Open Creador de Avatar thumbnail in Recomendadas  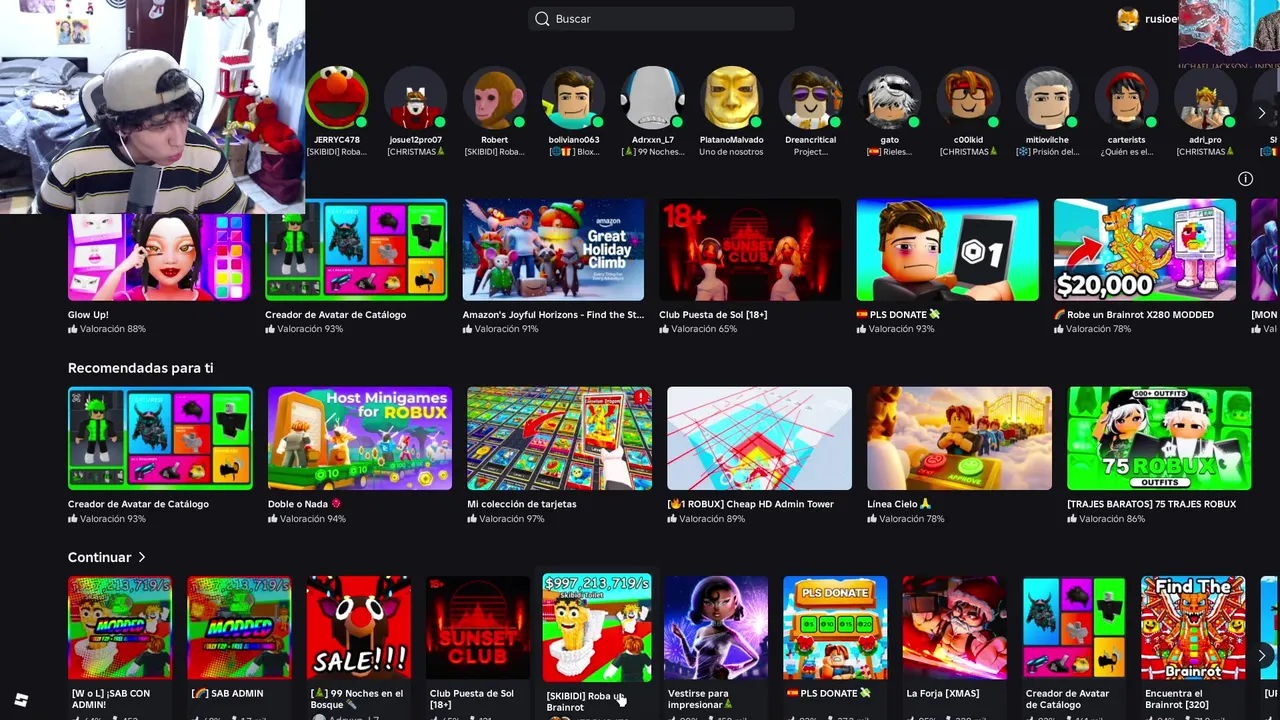click(160, 438)
